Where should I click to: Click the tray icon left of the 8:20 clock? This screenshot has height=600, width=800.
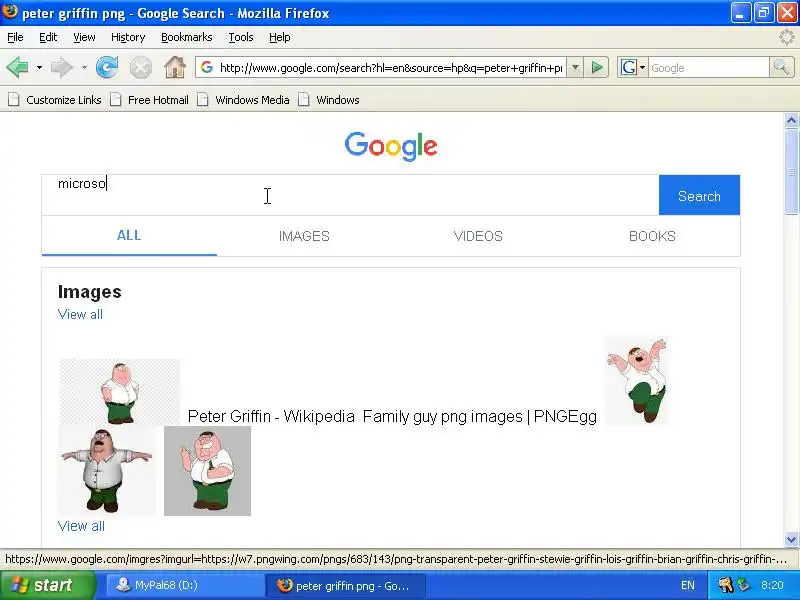click(x=744, y=585)
